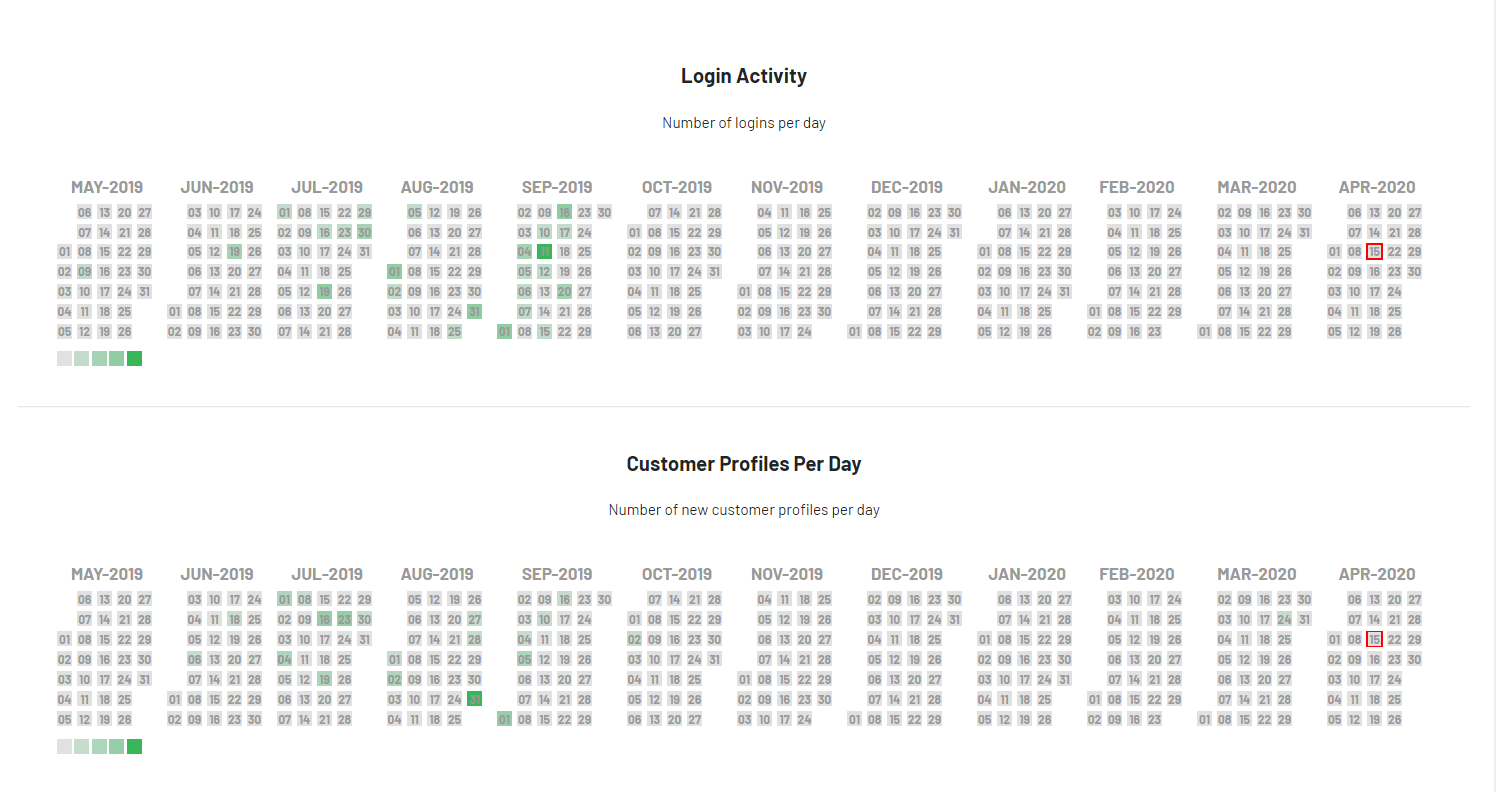Click Mar 24, 2020 in Customer Profiles
This screenshot has width=1496, height=792.
click(1284, 619)
